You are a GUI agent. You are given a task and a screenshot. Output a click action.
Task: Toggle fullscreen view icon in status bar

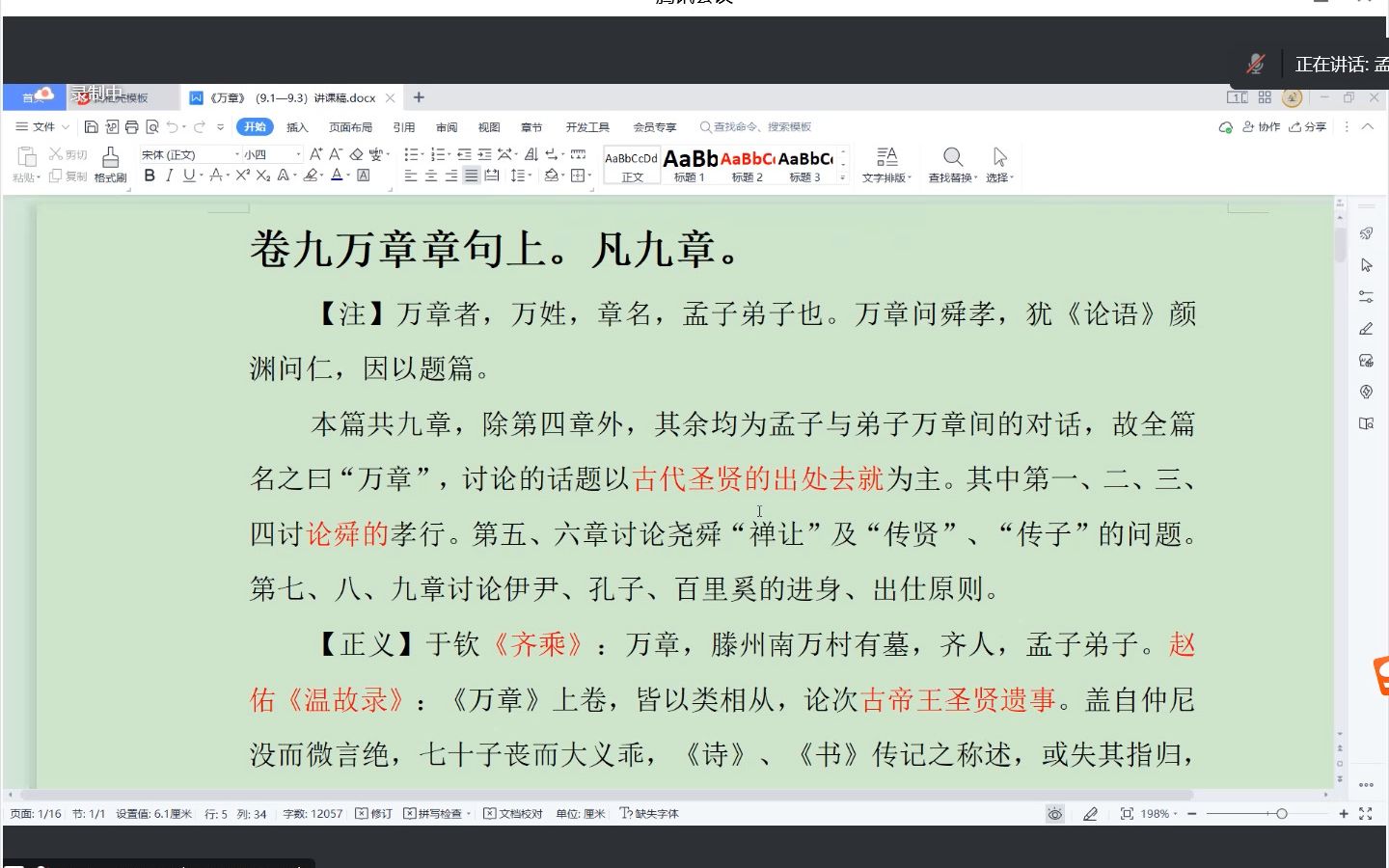pos(1366,814)
